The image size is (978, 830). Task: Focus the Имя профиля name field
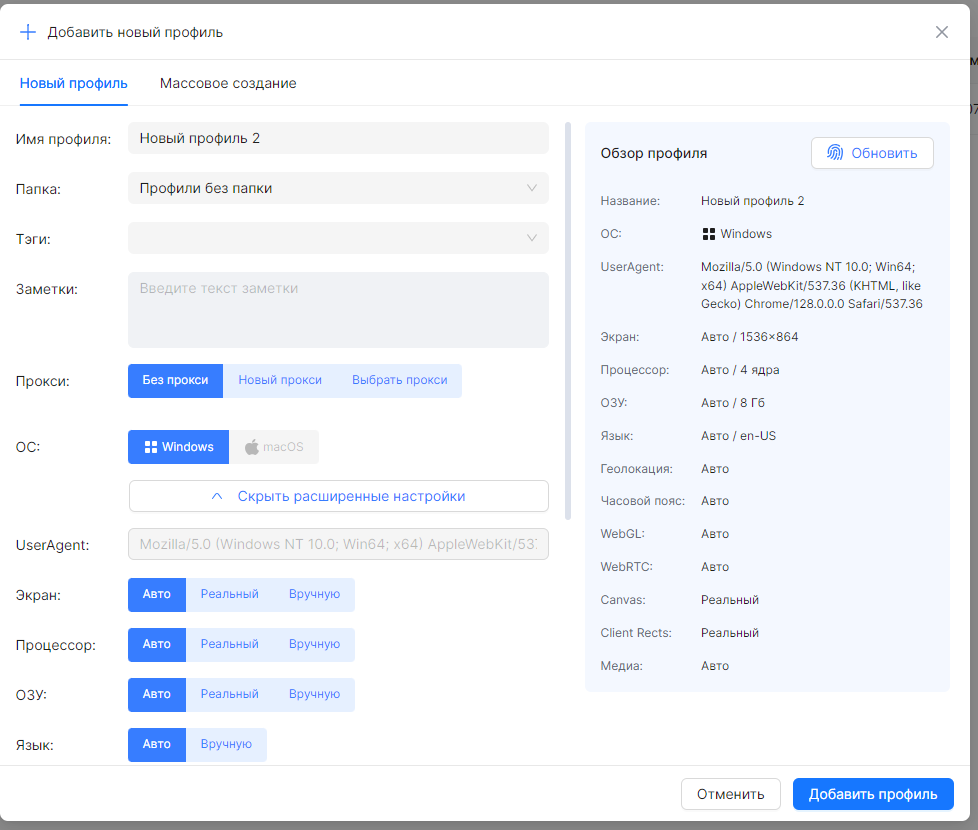pos(338,138)
